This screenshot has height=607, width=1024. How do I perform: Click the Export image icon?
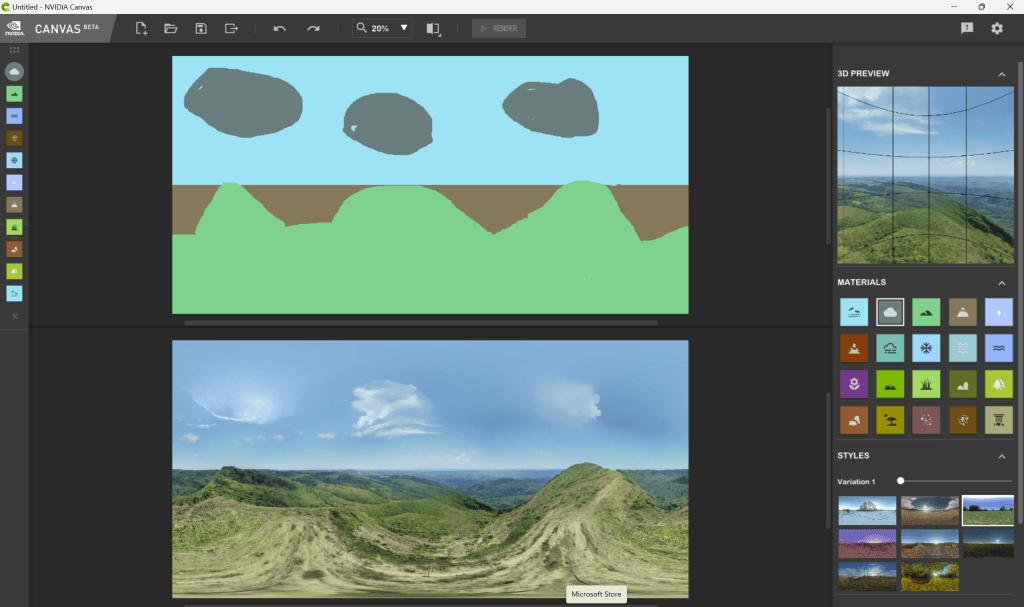pyautogui.click(x=232, y=28)
